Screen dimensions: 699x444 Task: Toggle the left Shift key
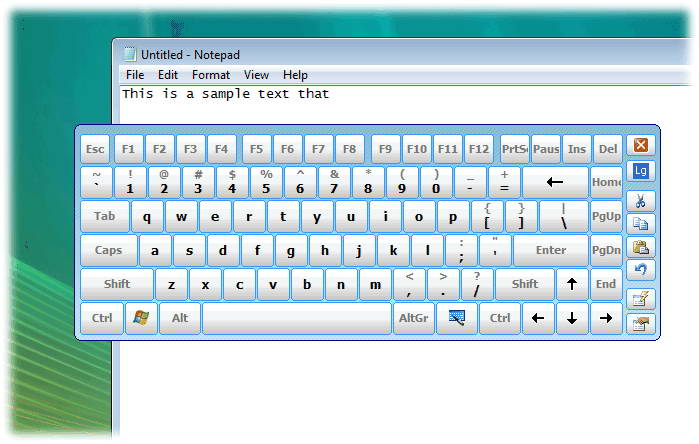tap(117, 284)
